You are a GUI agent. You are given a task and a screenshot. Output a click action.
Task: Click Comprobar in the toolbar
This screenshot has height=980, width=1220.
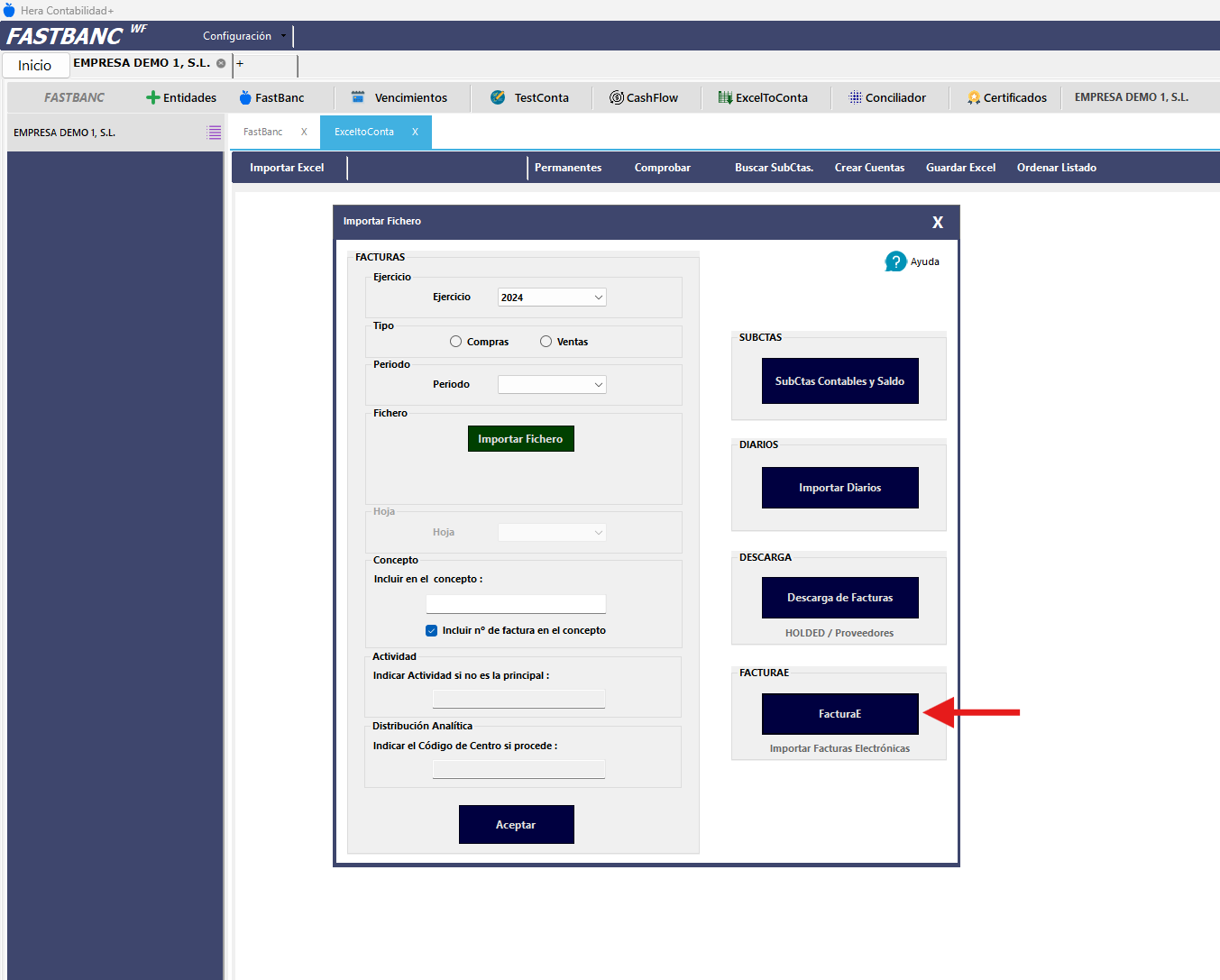663,168
